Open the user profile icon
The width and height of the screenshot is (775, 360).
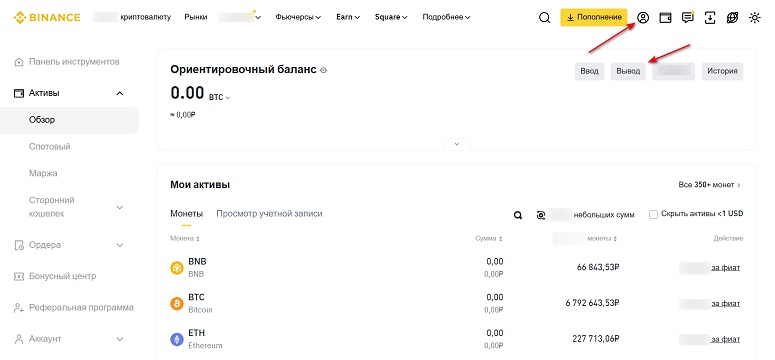643,18
